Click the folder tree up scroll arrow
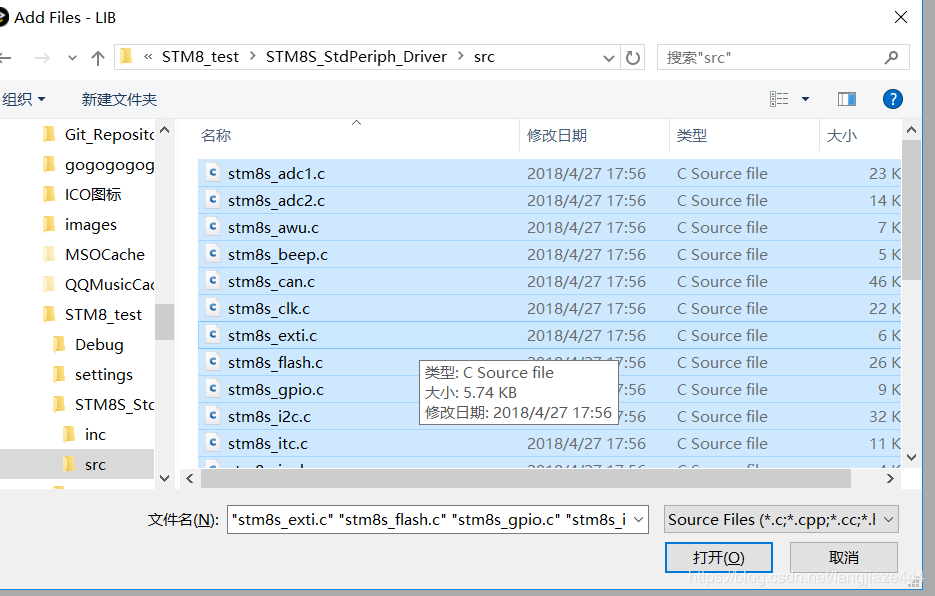This screenshot has height=596, width=935. coord(165,129)
